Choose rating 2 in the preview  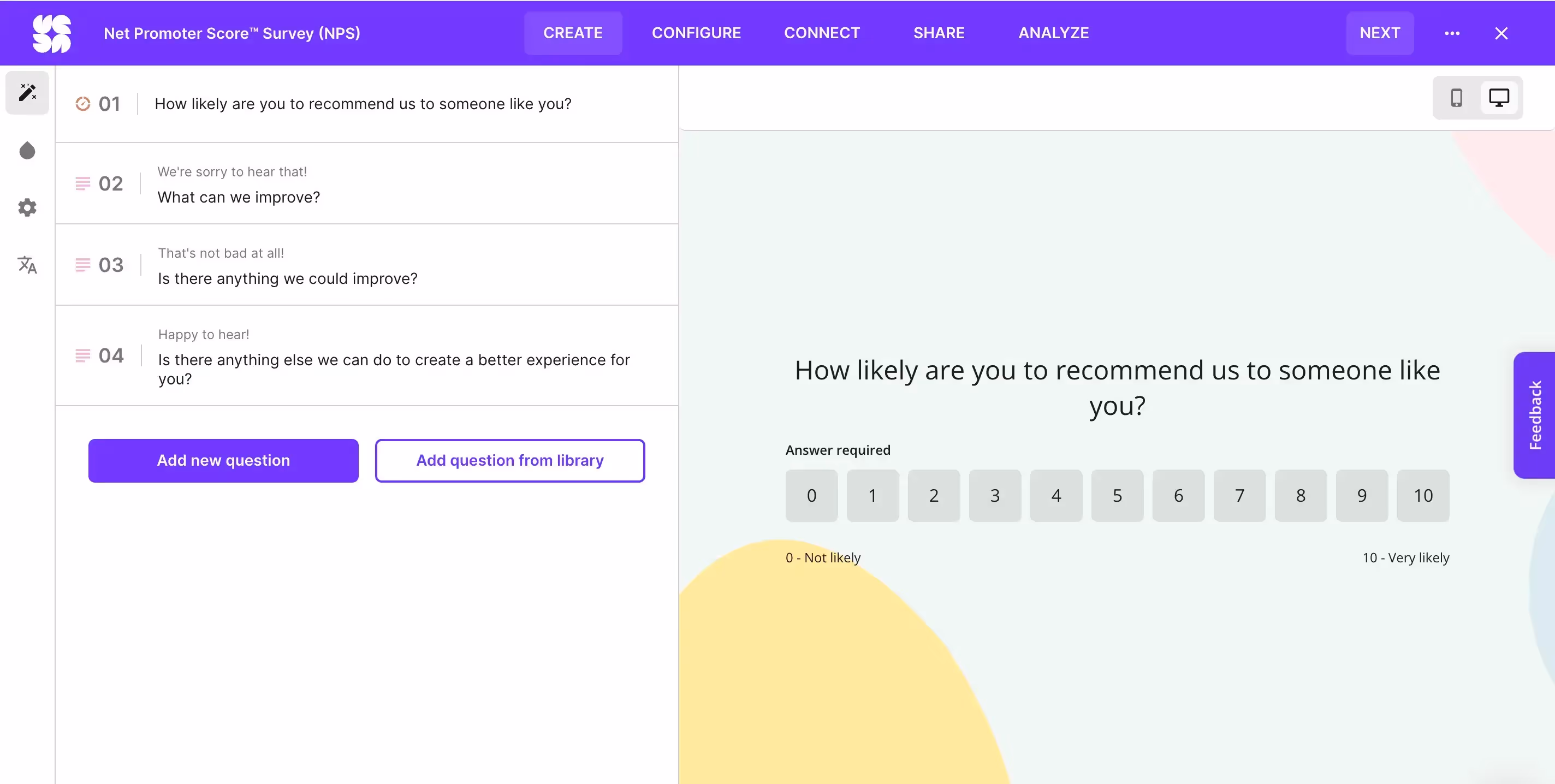click(x=934, y=496)
